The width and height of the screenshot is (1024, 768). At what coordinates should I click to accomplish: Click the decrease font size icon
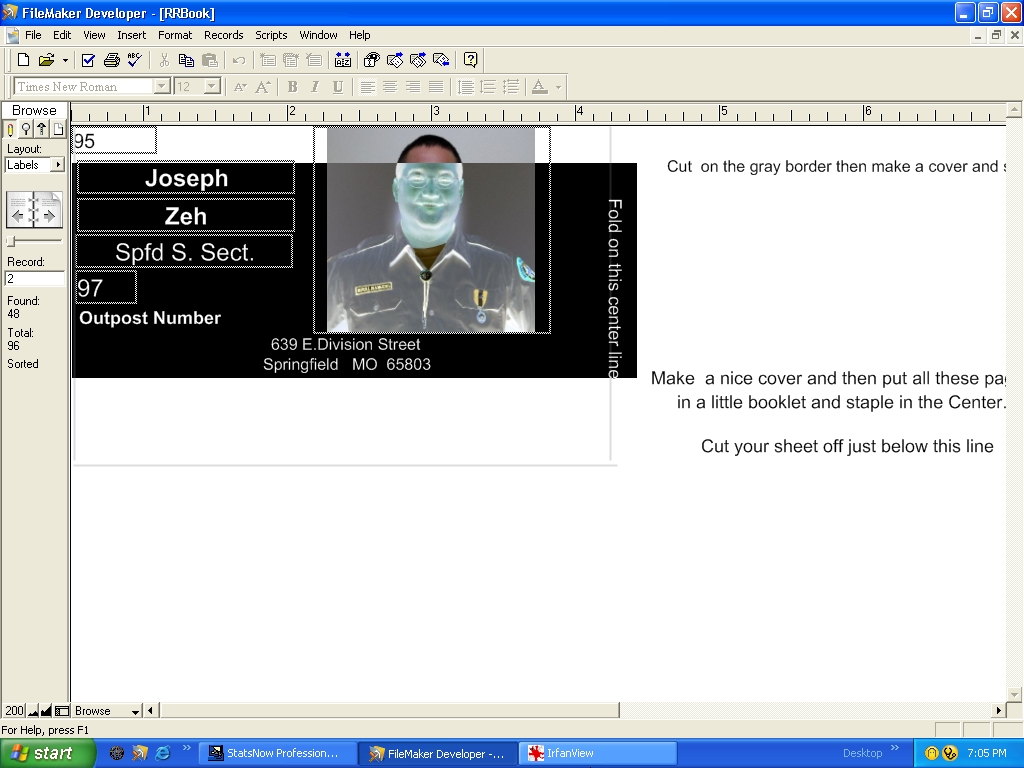[x=240, y=87]
